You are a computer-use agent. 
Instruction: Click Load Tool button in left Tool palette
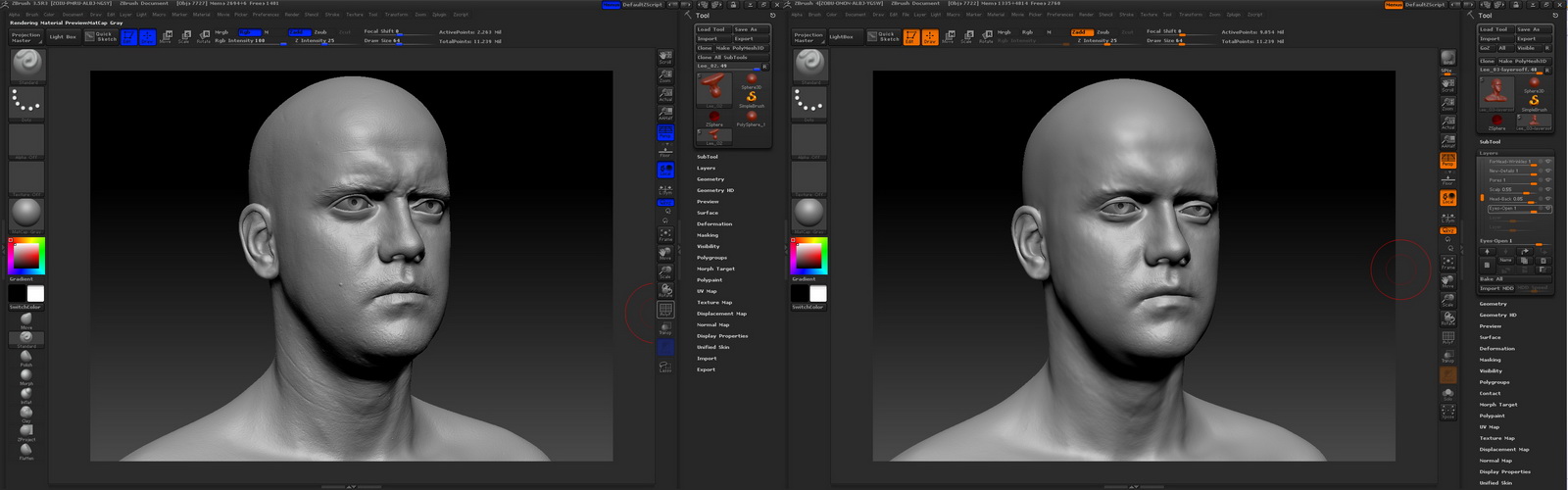pyautogui.click(x=711, y=29)
